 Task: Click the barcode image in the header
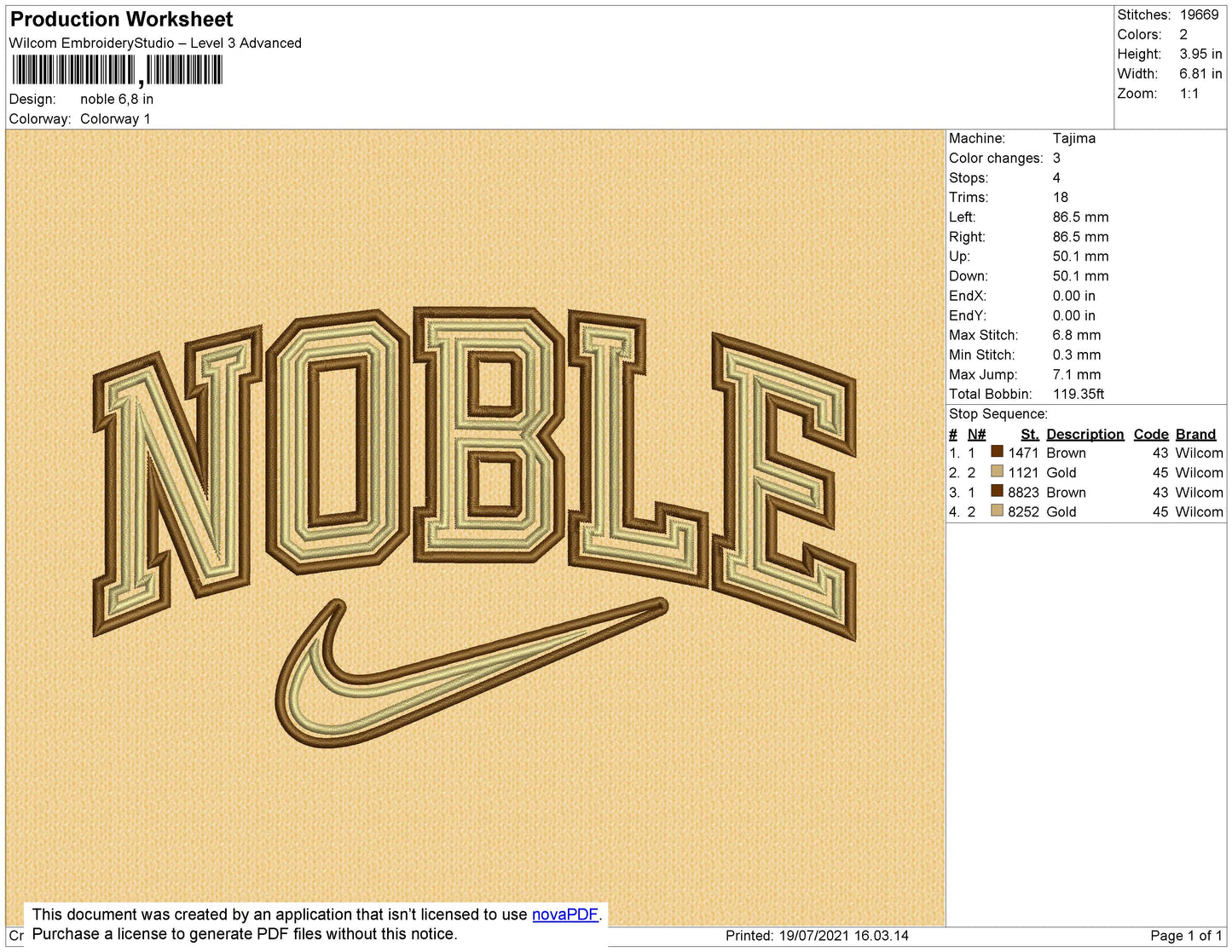[x=118, y=71]
